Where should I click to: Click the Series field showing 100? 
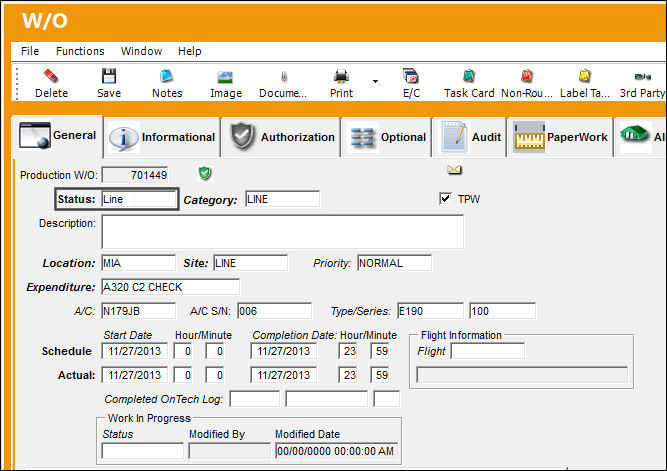[x=502, y=311]
